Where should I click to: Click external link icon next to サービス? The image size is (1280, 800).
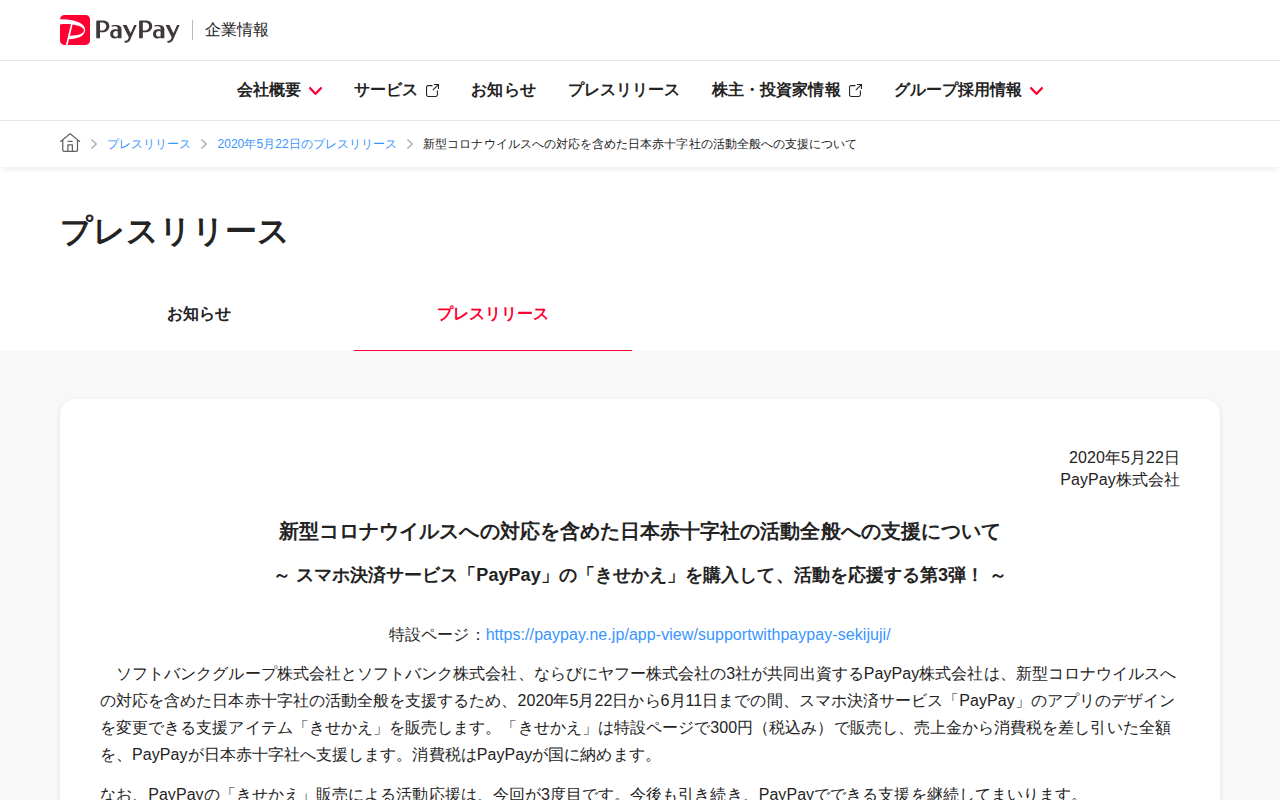432,90
